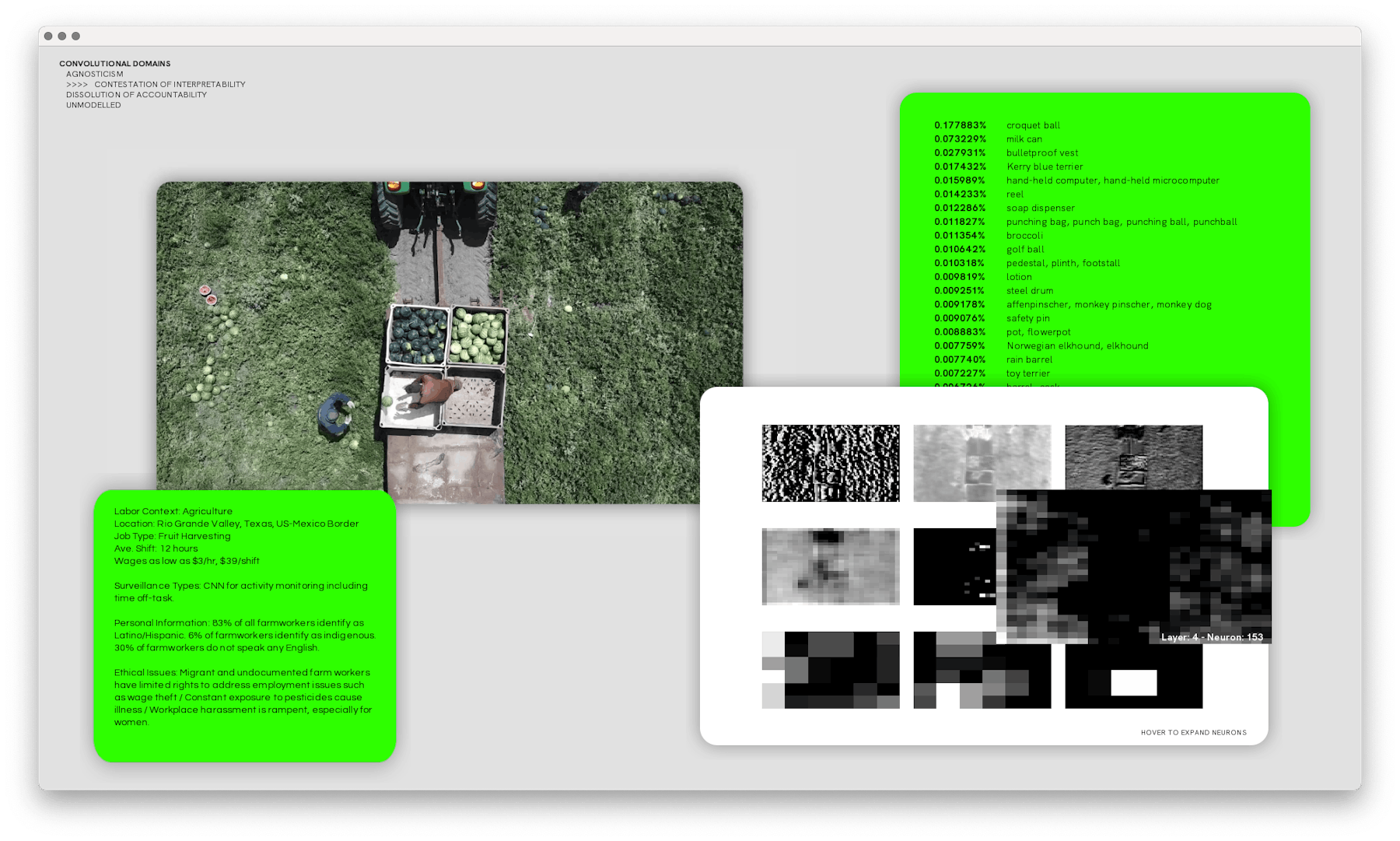Select the neuron thumbnail with white rectangle
Screen dimensions: 1400x841
pyautogui.click(x=1133, y=682)
